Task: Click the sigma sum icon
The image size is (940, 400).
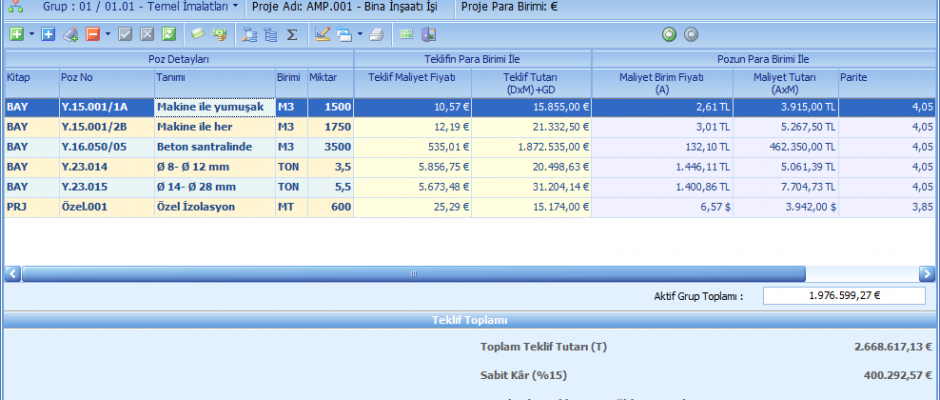Action: pyautogui.click(x=292, y=34)
